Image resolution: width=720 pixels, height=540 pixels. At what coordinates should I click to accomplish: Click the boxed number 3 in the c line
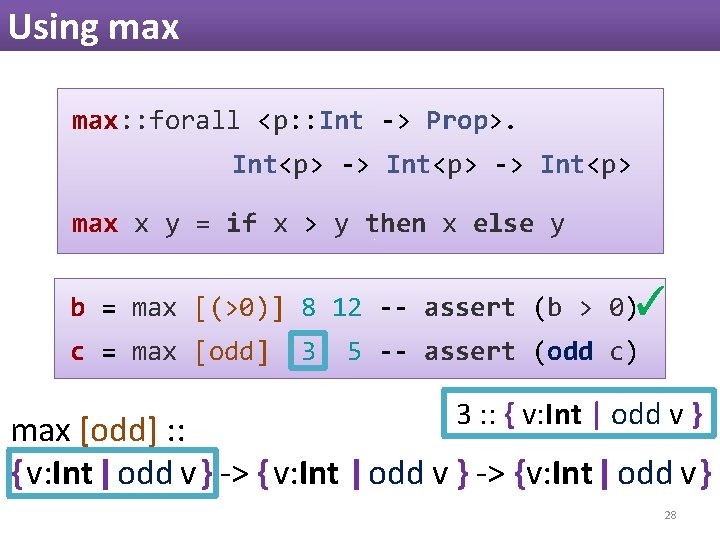(x=308, y=351)
